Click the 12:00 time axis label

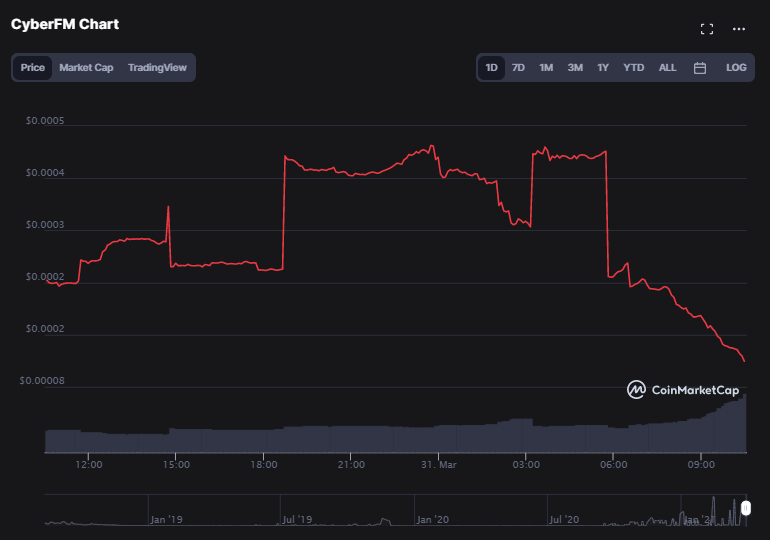(x=89, y=464)
